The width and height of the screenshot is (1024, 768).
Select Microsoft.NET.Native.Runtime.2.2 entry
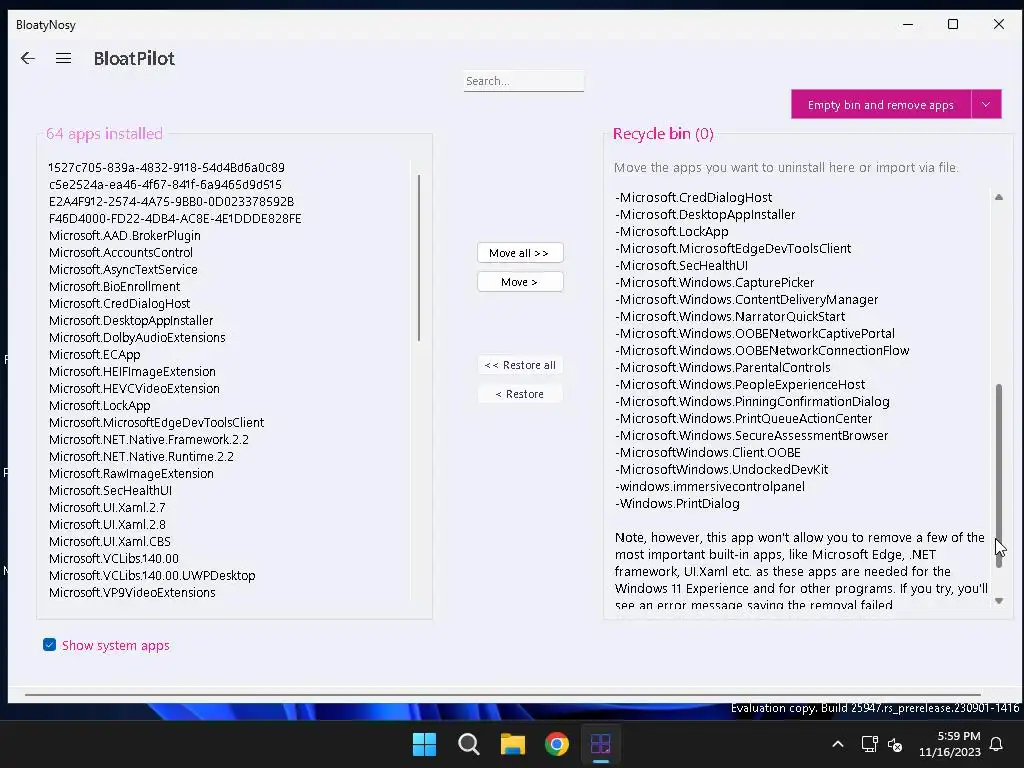click(x=141, y=456)
